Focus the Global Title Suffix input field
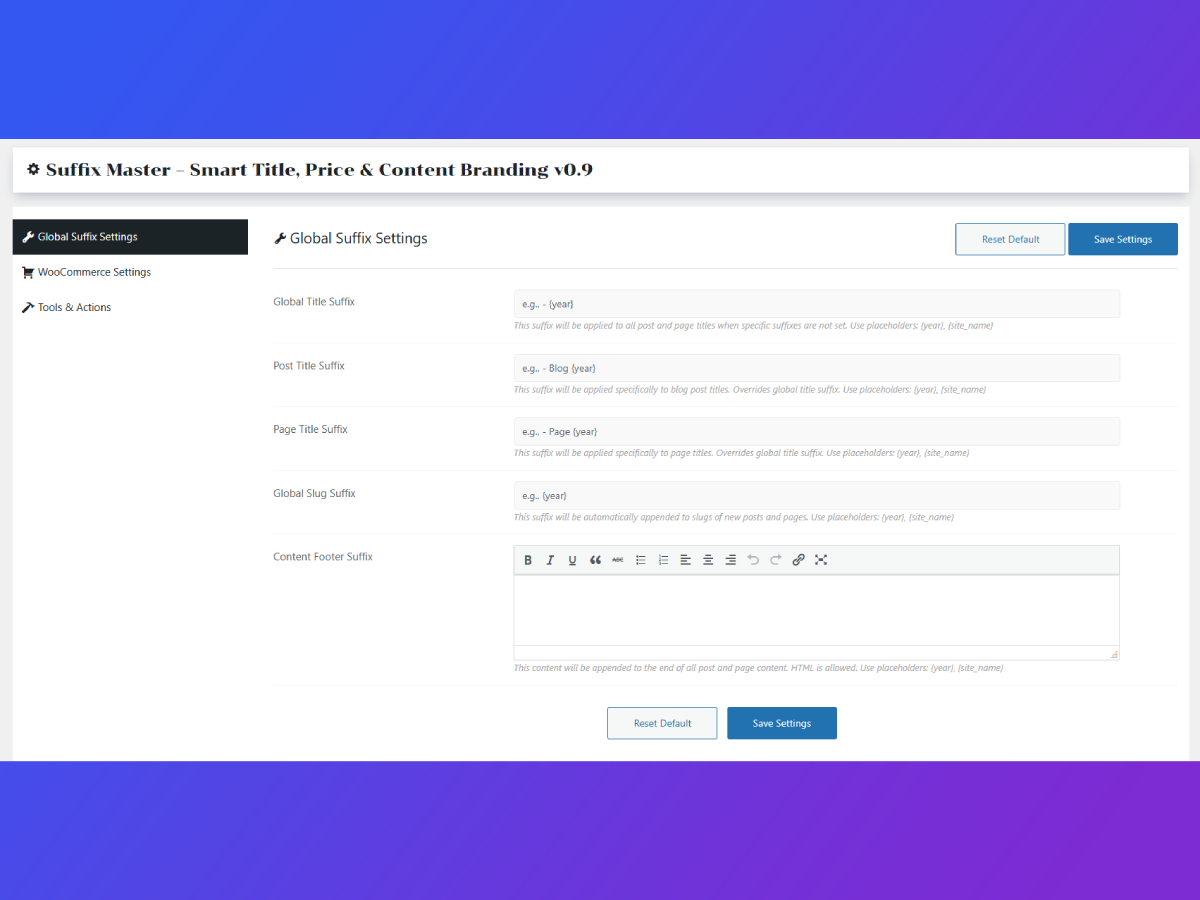This screenshot has width=1200, height=900. [x=816, y=304]
